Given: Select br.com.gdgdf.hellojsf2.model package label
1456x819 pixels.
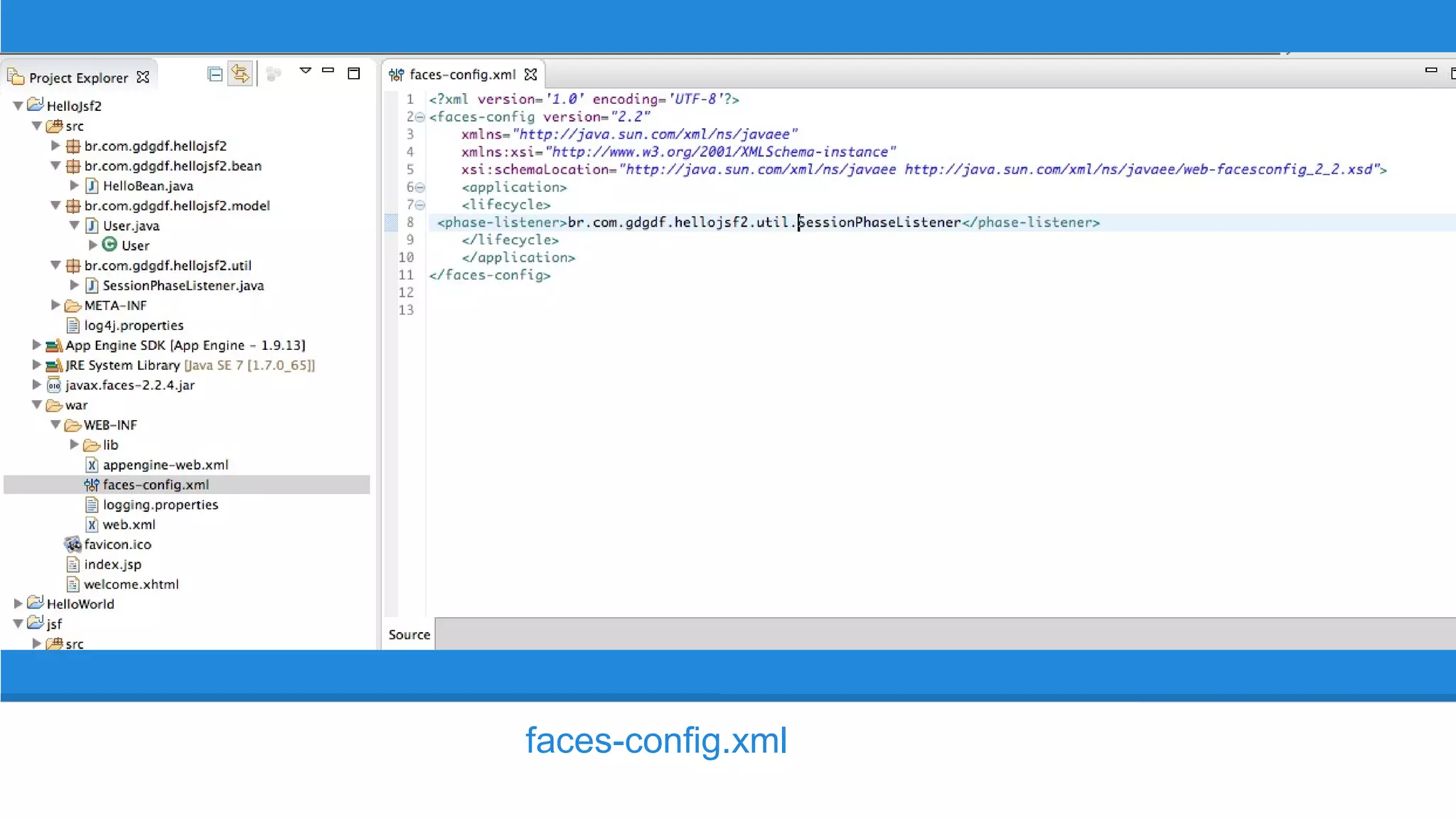Looking at the screenshot, I should click(x=177, y=205).
